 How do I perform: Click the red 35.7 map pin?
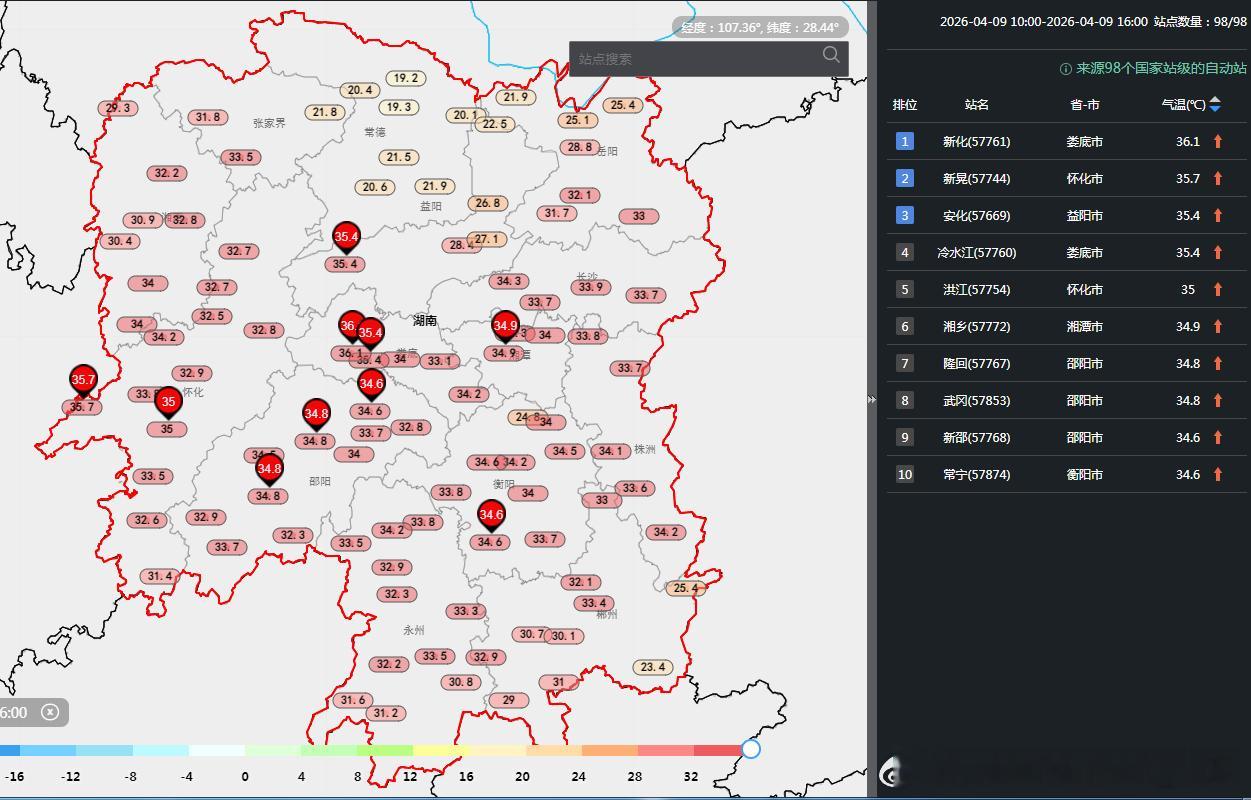83,381
